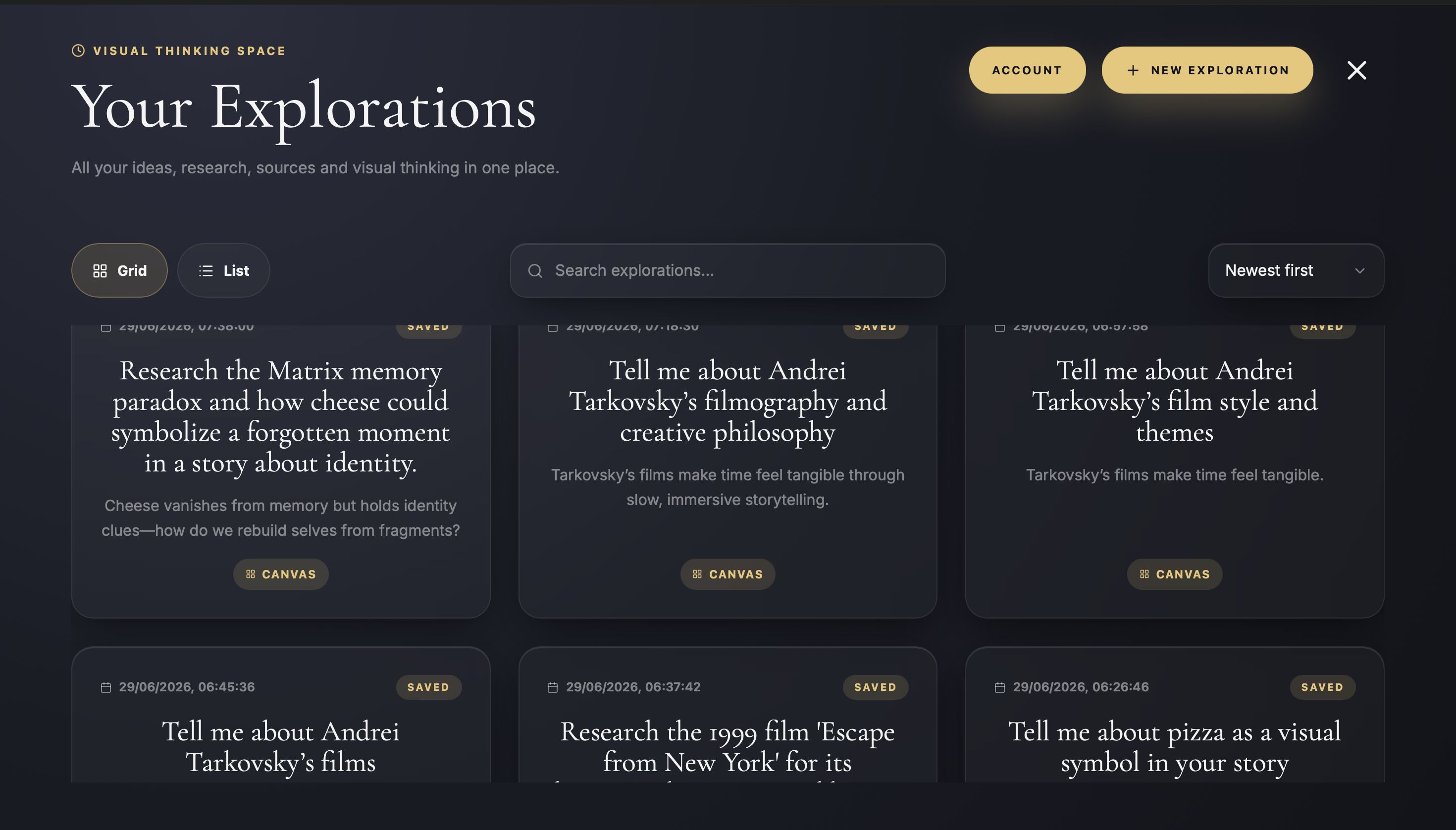Switch to List view
Screen dimensions: 1456x830
[x=223, y=270]
